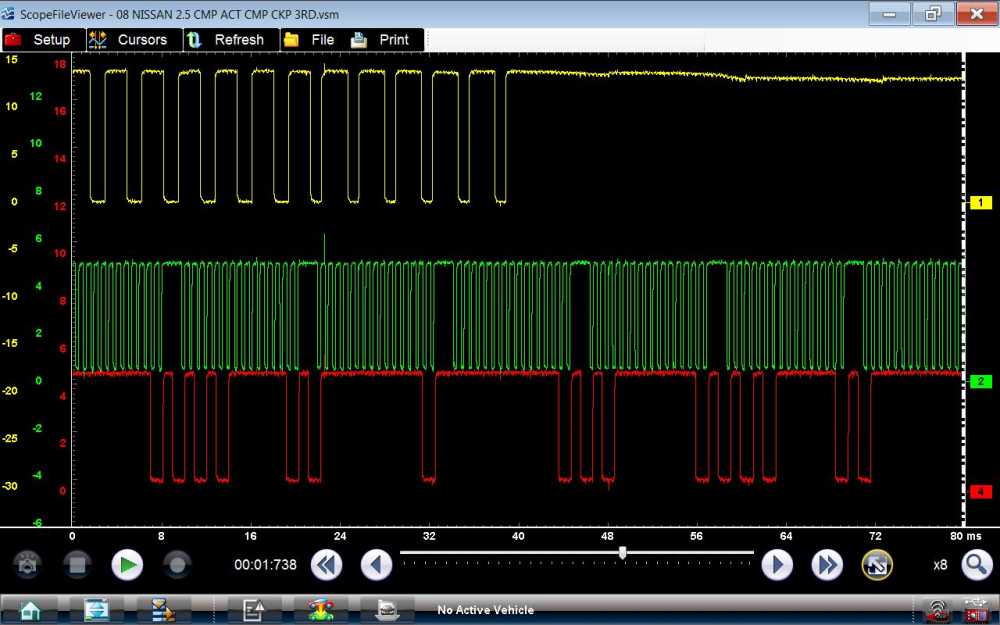Click the camera snapshot icon

(27, 565)
